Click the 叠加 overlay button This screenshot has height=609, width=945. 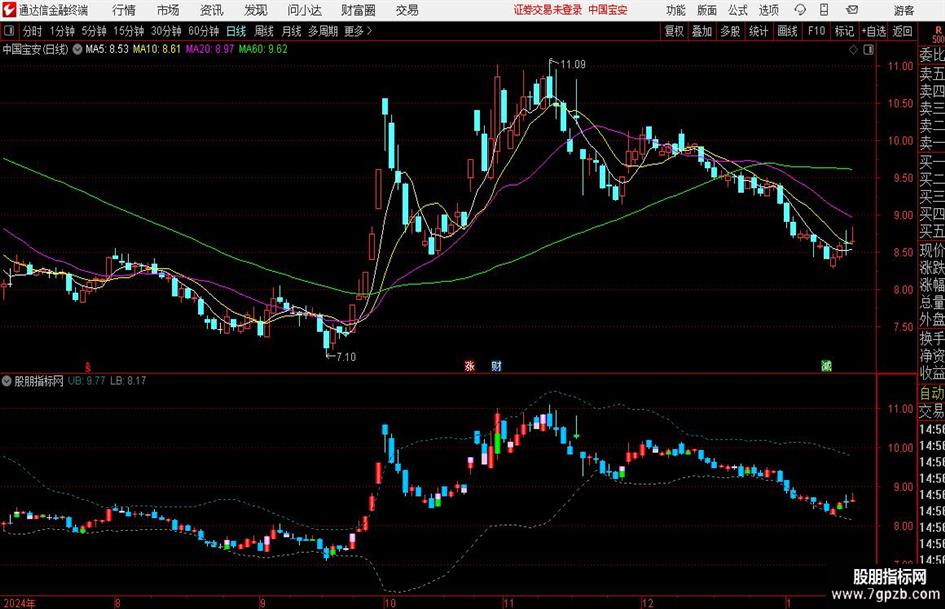[x=702, y=31]
